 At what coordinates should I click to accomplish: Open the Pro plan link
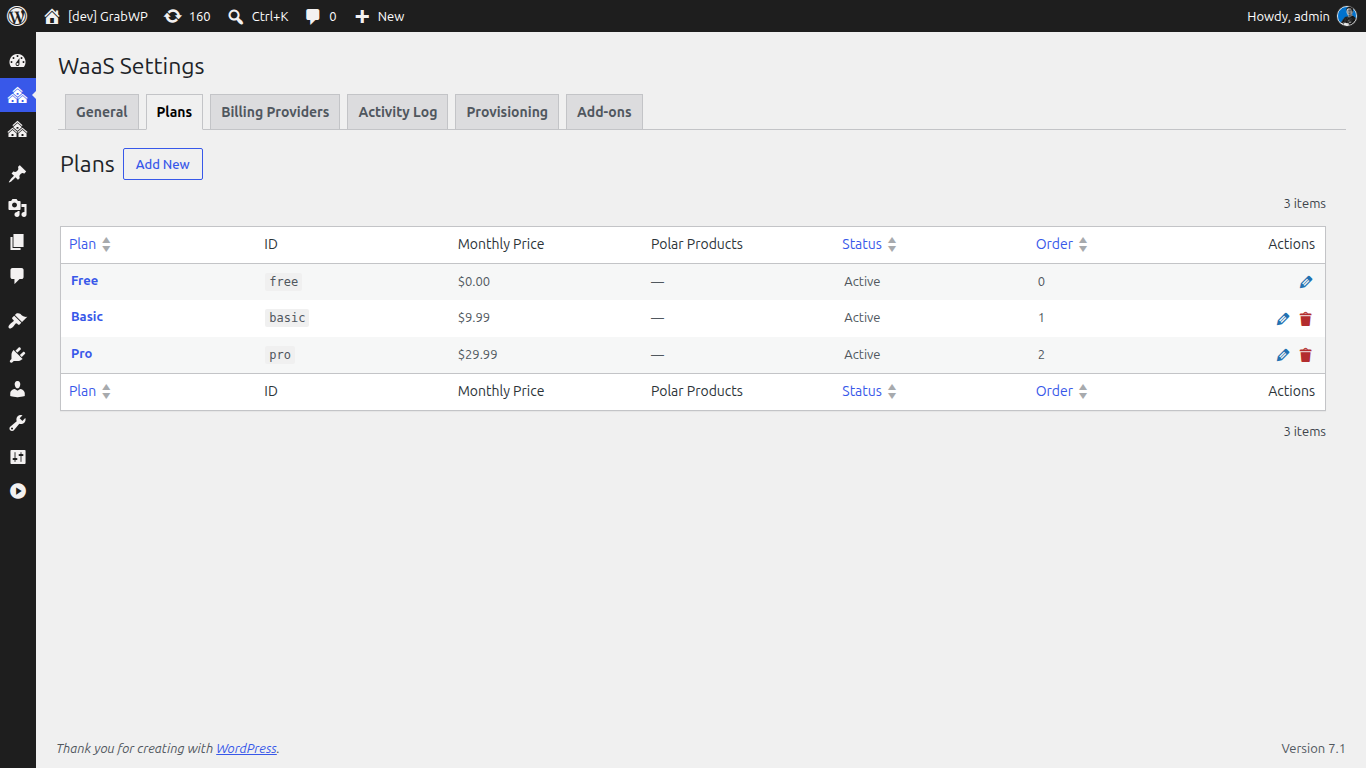click(x=81, y=354)
